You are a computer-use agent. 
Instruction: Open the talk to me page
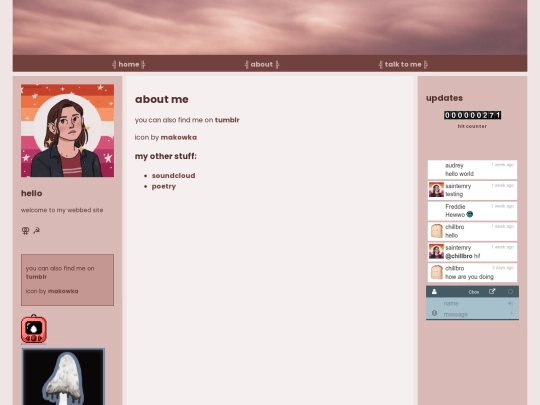403,64
